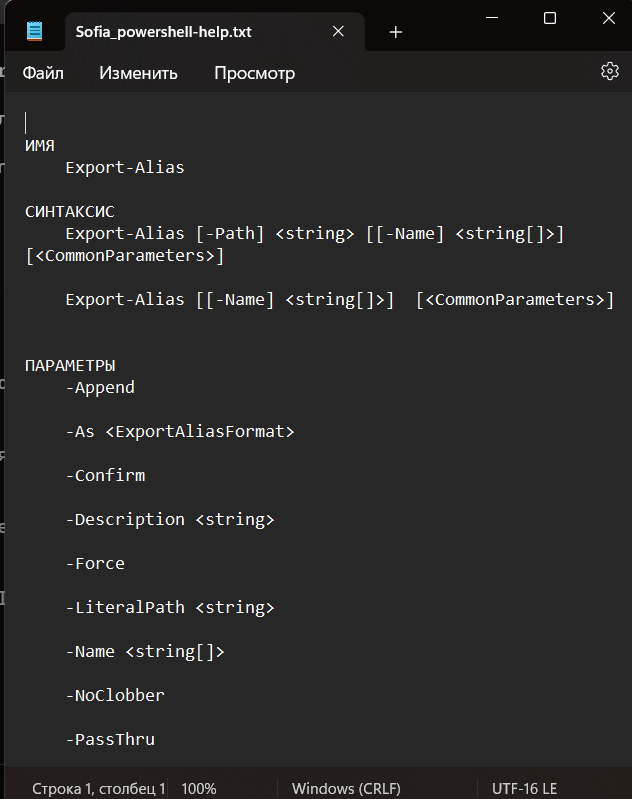
Task: Open the Изменить menu
Action: point(138,73)
